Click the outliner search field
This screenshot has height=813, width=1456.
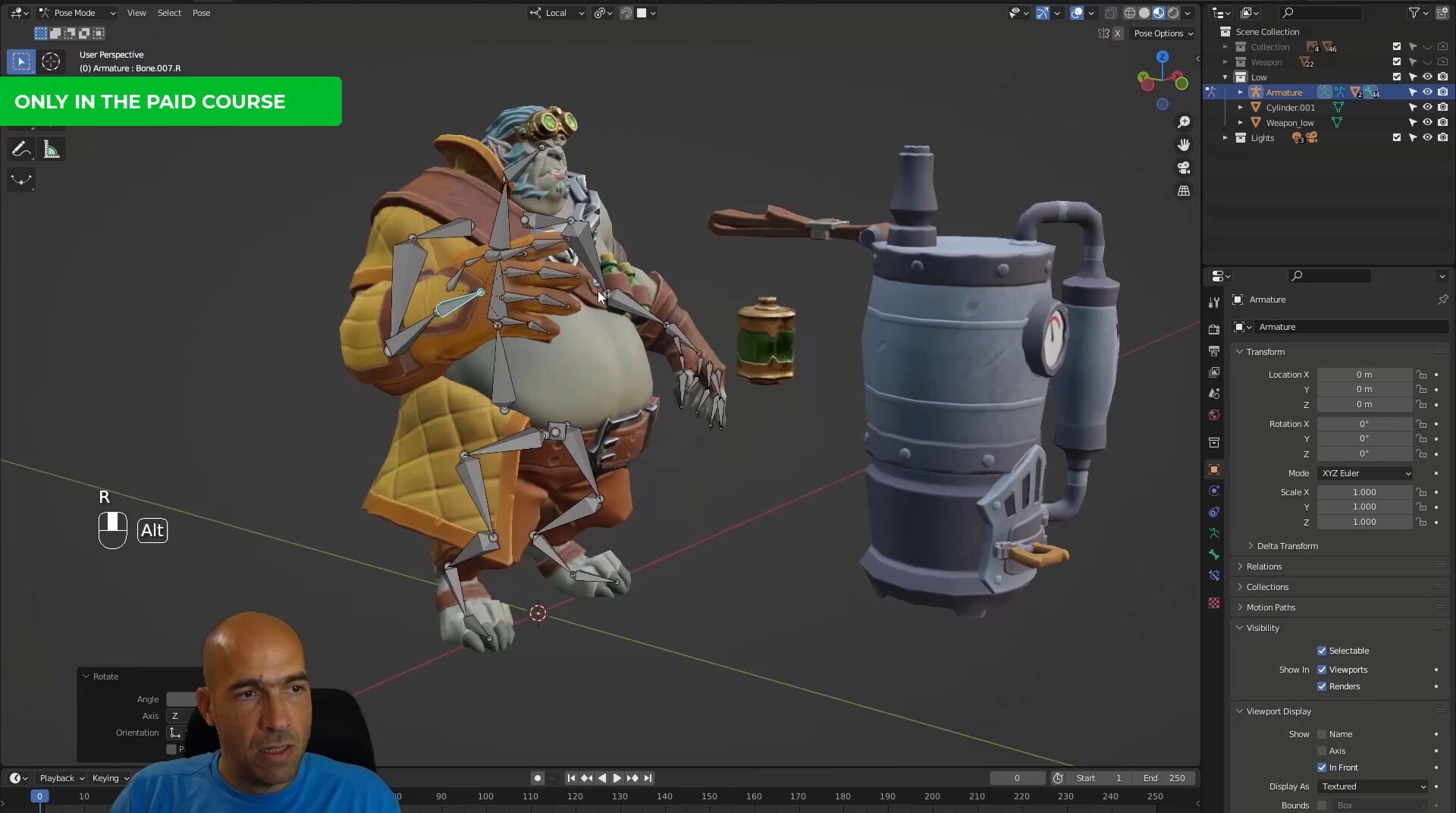[1319, 13]
